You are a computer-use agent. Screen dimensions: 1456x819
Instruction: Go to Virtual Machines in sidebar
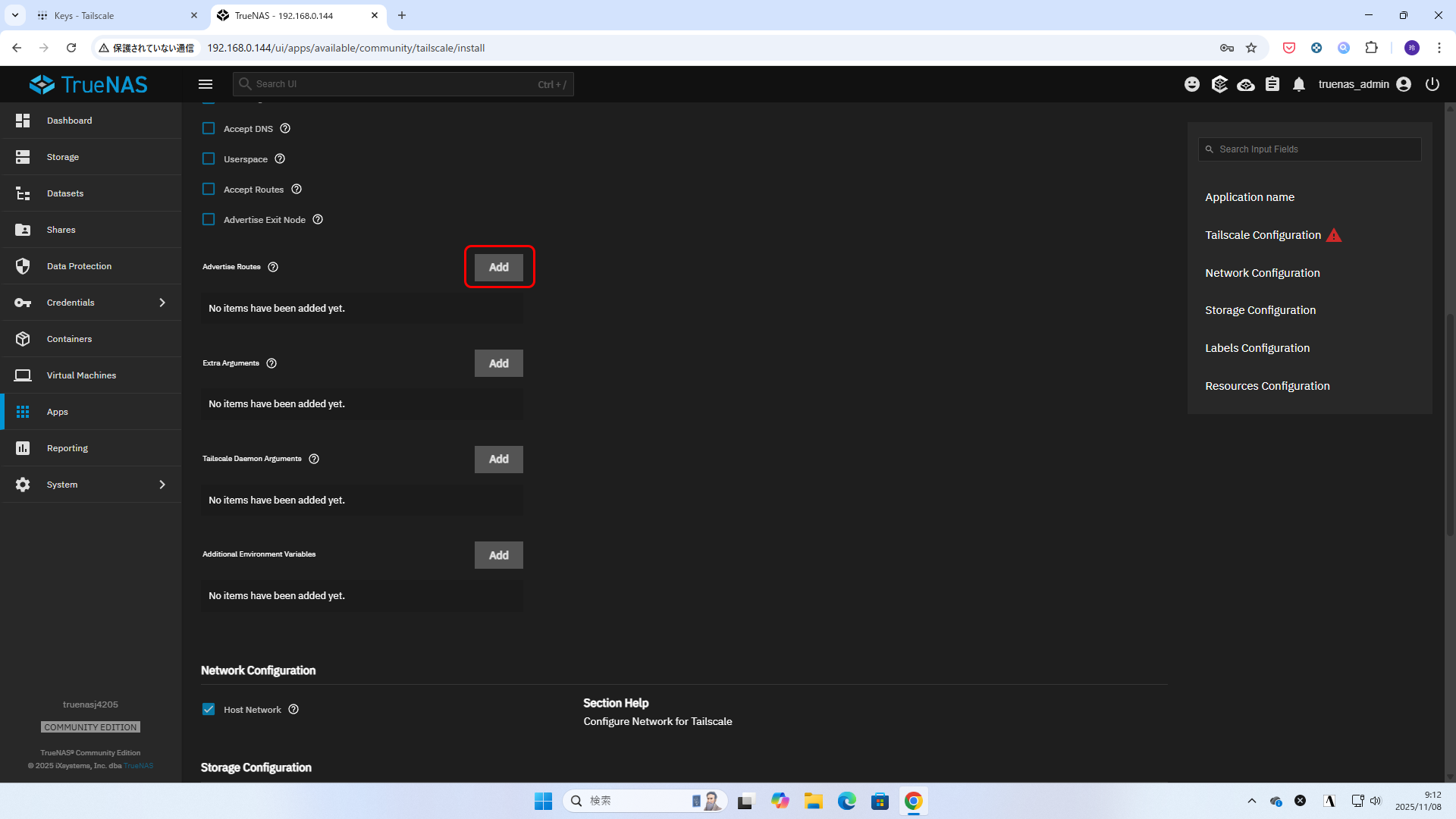(81, 375)
